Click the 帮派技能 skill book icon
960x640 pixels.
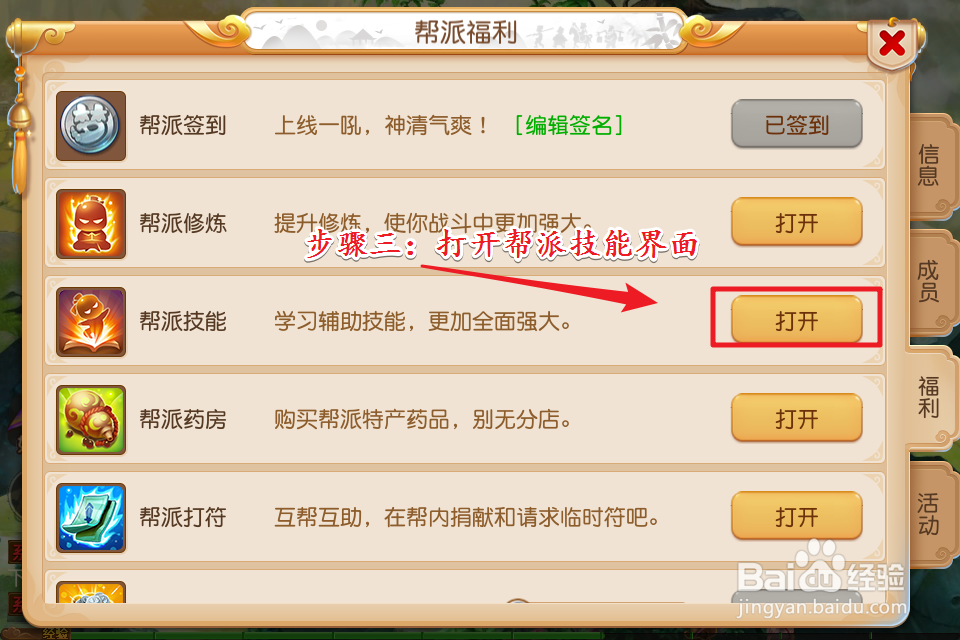[91, 322]
